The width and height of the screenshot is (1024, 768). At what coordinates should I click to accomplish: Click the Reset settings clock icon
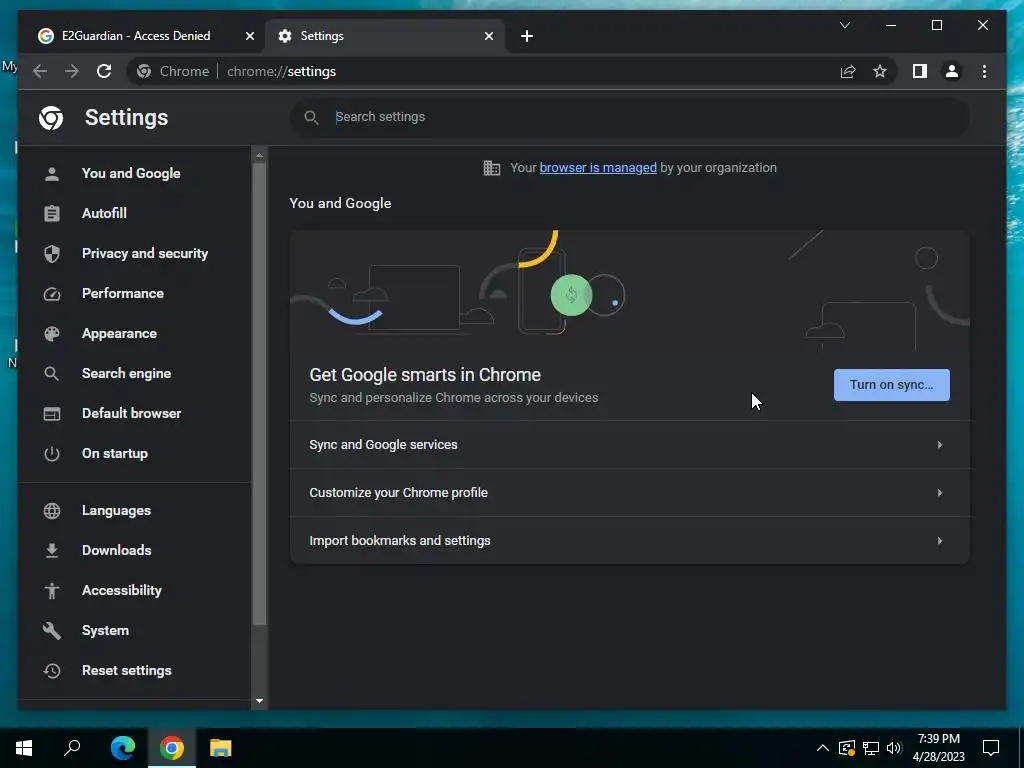pos(52,671)
